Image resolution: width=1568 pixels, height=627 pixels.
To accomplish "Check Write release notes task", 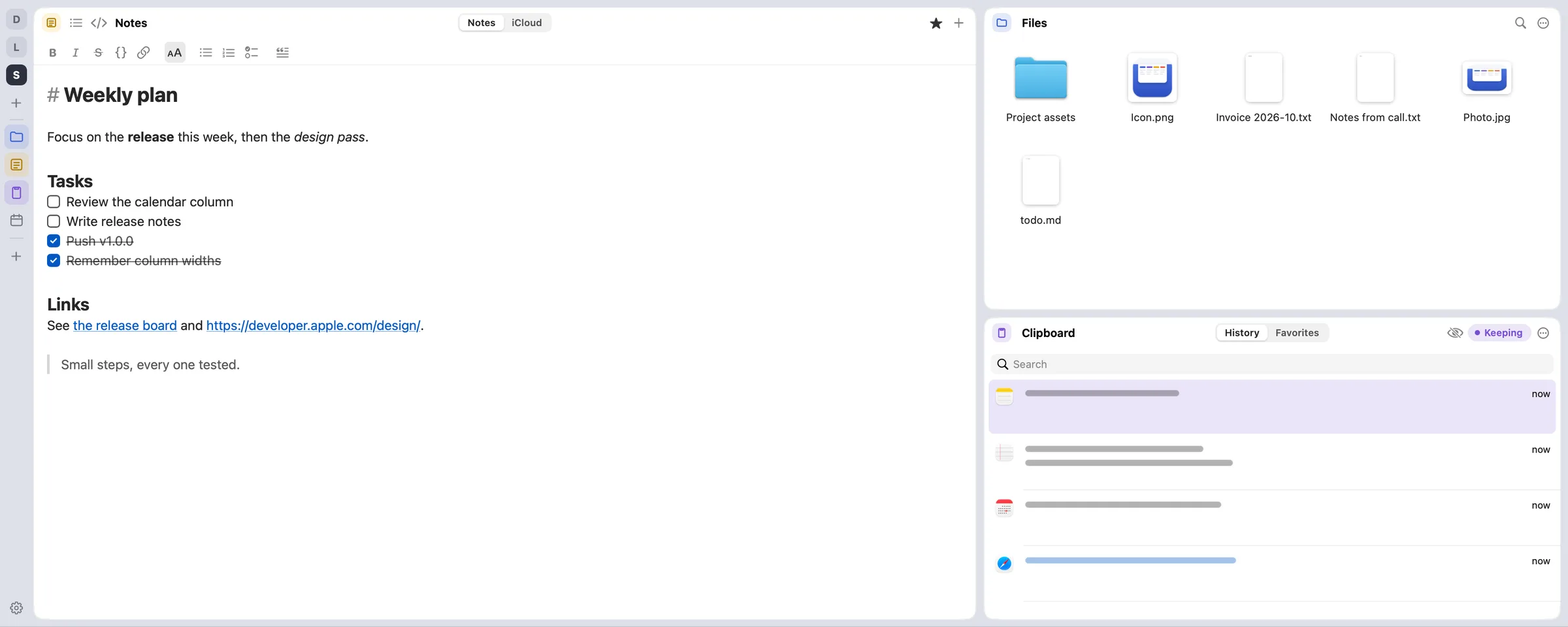I will pos(54,221).
